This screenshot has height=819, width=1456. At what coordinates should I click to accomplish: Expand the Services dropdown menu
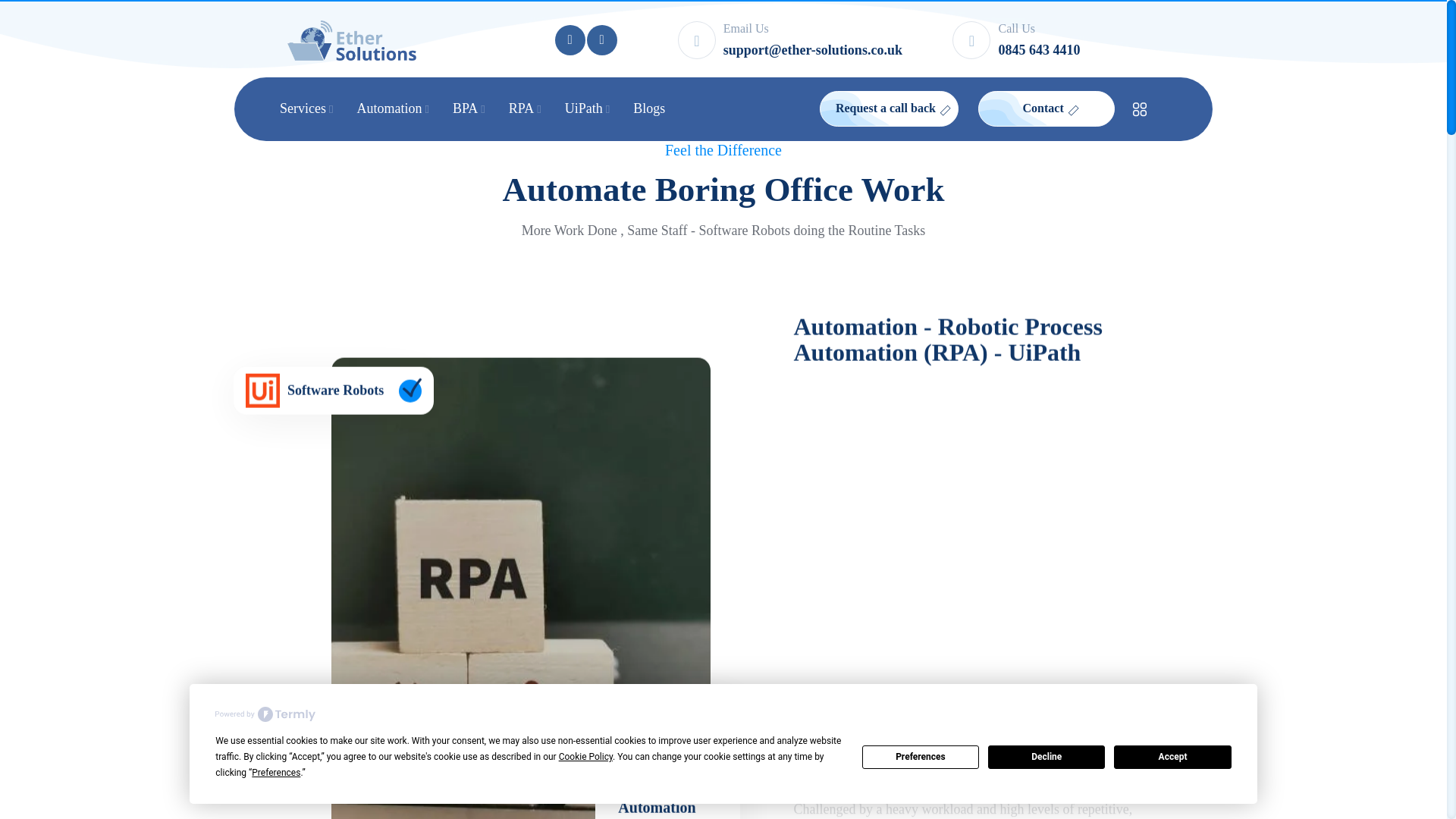[306, 108]
